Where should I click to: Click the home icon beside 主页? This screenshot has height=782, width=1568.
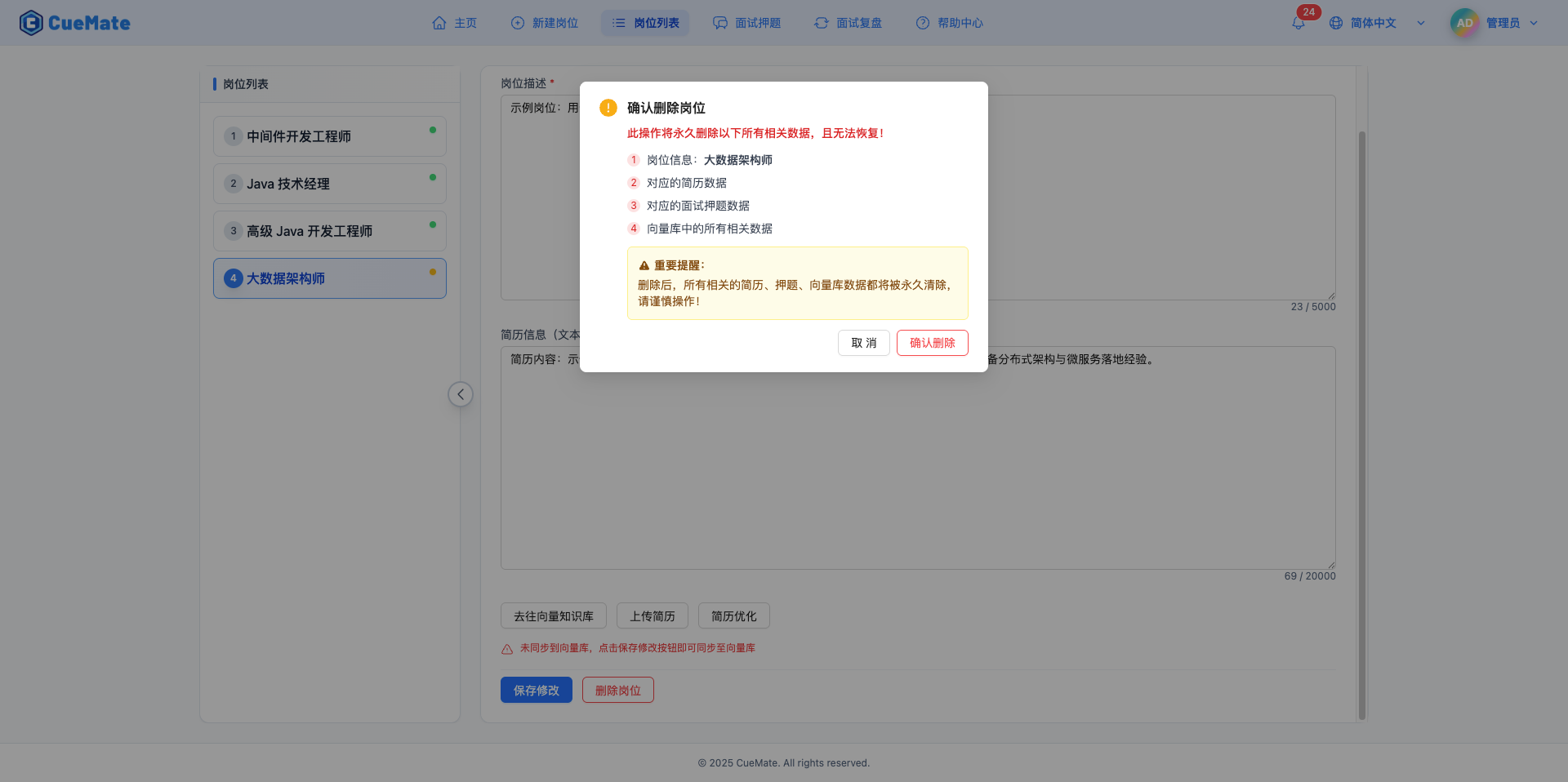click(x=439, y=23)
